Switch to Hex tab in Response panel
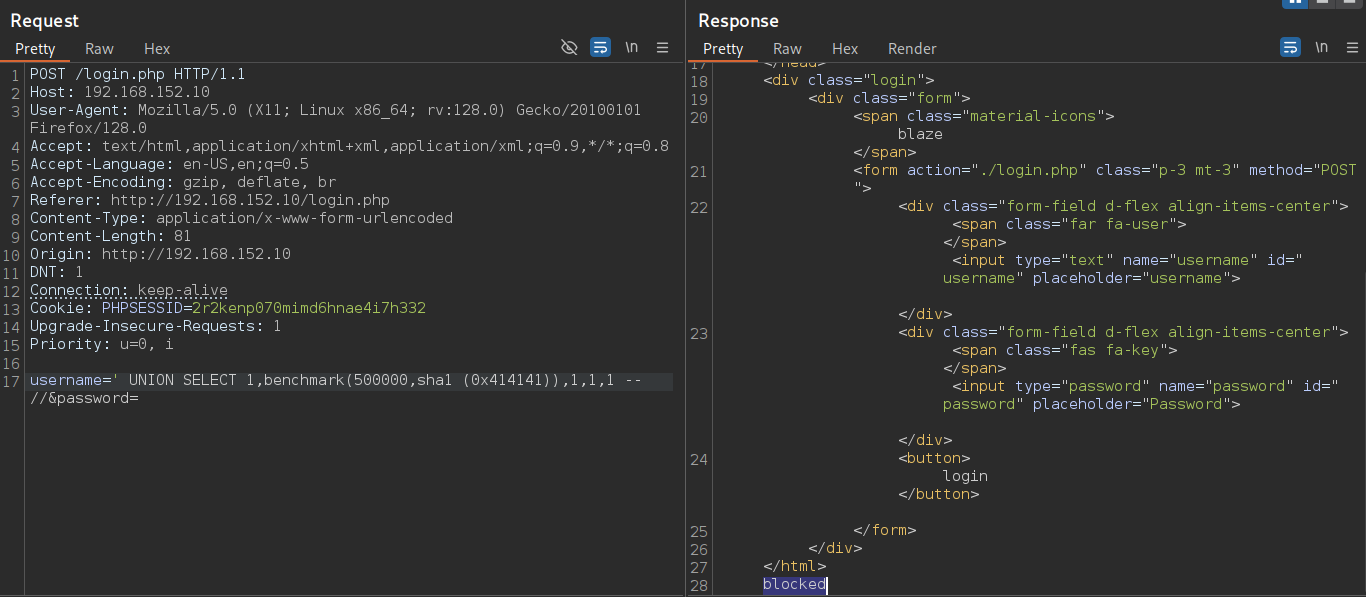This screenshot has height=597, width=1366. point(845,48)
